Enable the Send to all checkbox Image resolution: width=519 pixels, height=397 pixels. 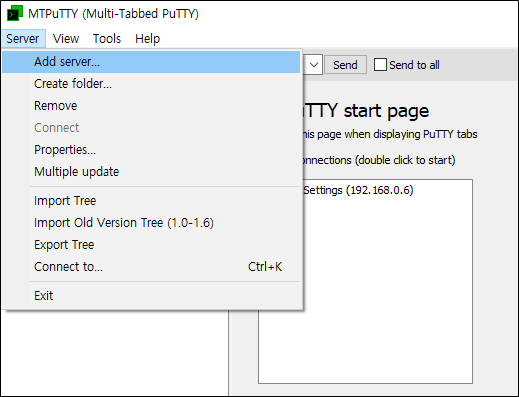[x=380, y=65]
